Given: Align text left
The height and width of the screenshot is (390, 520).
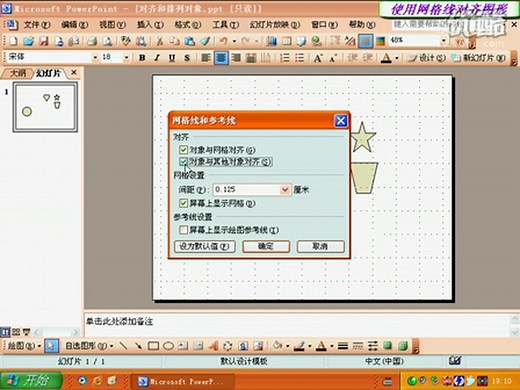Looking at the screenshot, I should point(206,58).
